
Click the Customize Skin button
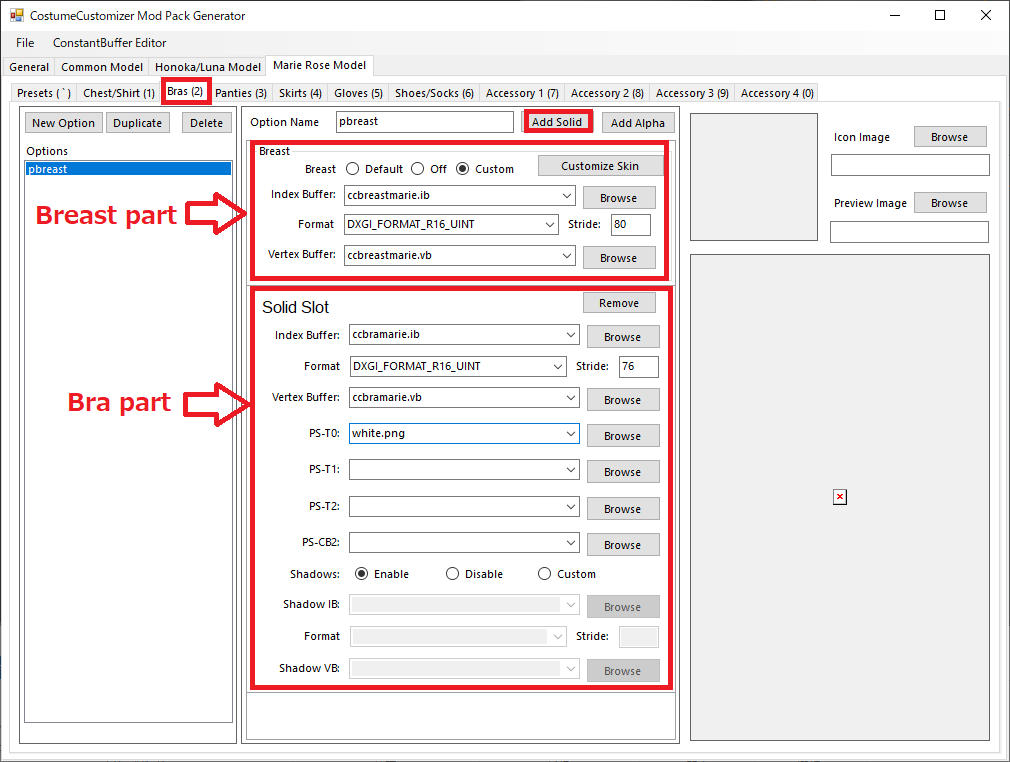point(600,166)
